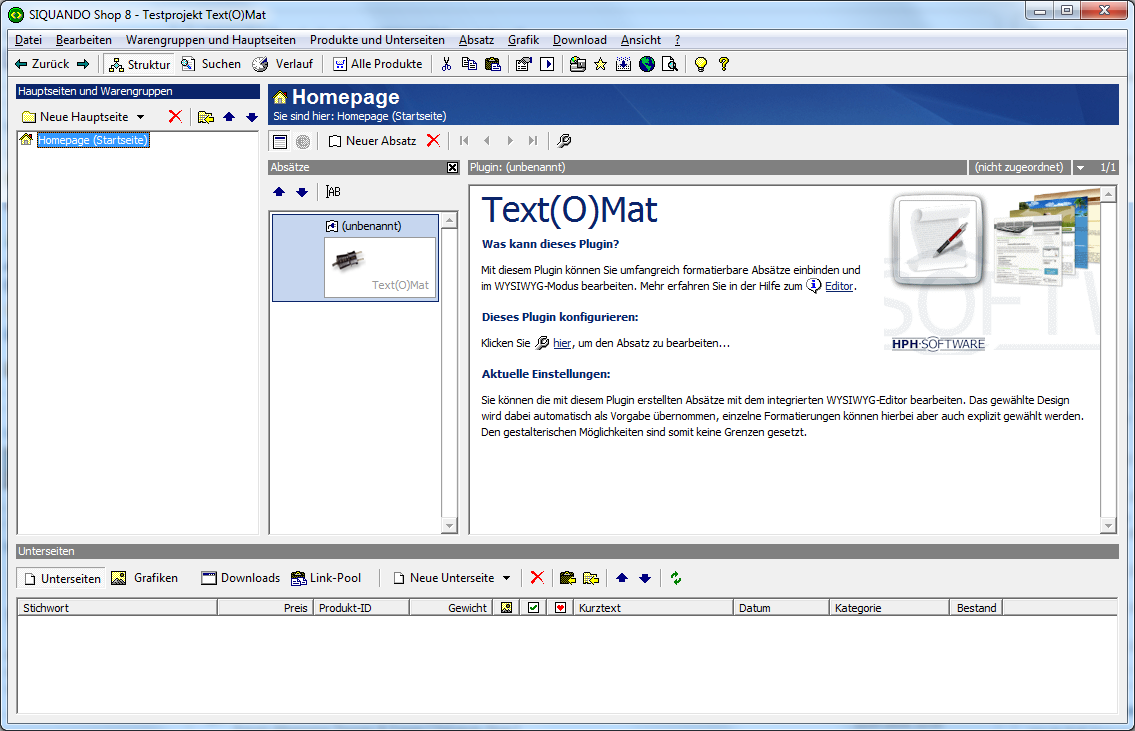Move paragraph up in Absätze panel
Viewport: 1135px width, 731px height.
click(279, 192)
